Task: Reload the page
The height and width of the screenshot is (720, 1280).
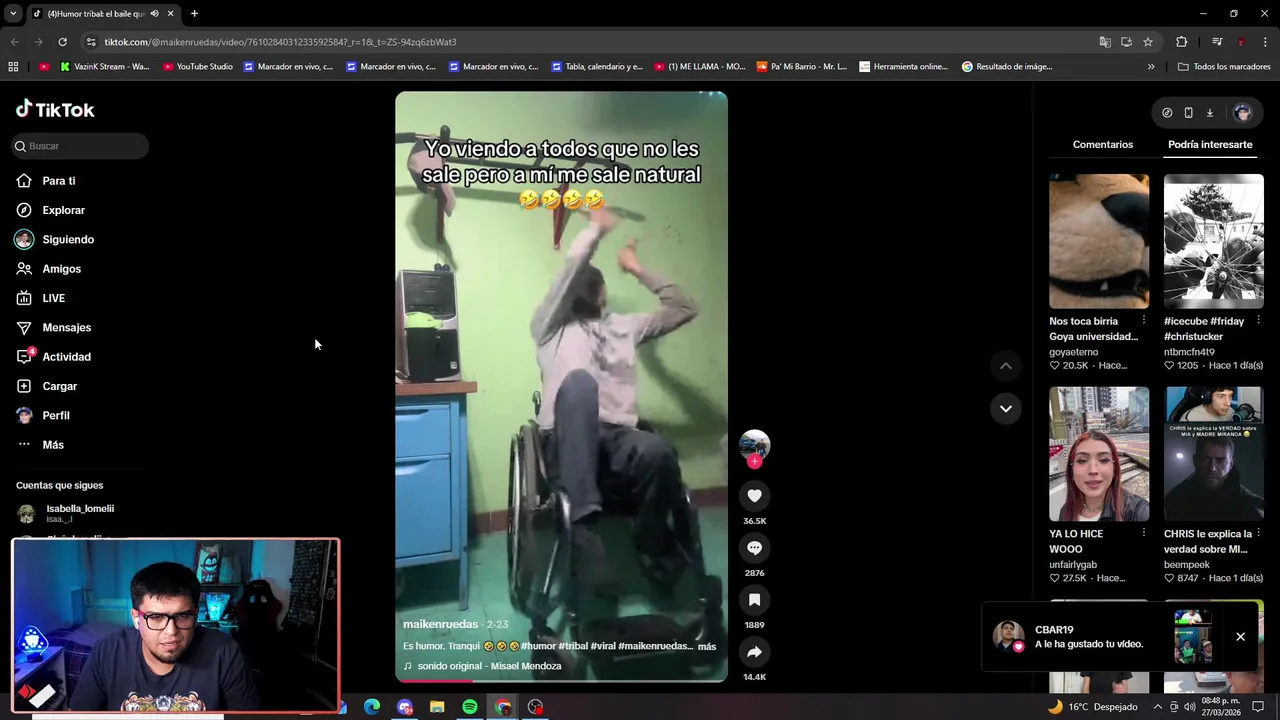Action: coord(62,42)
